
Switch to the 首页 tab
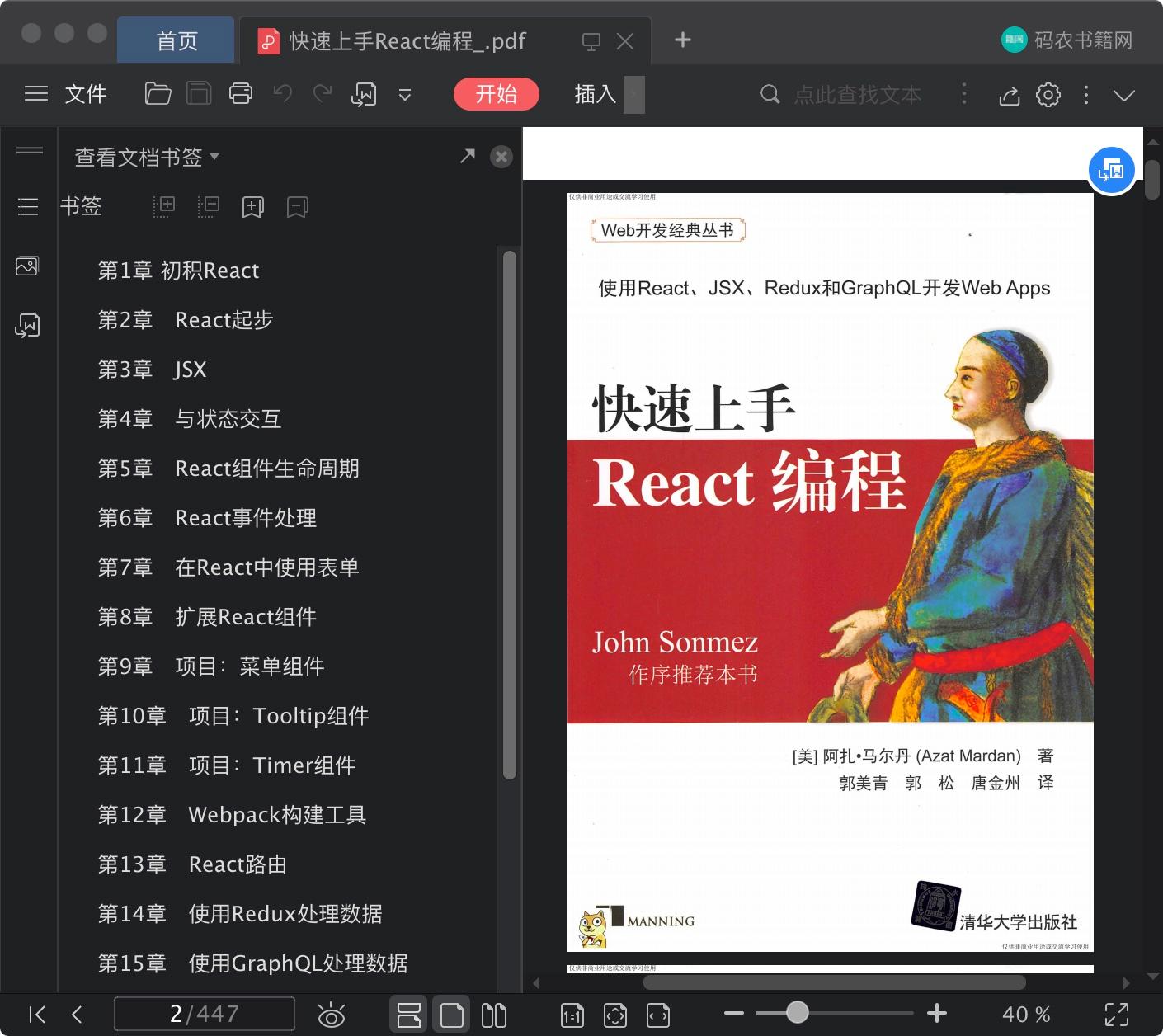177,40
